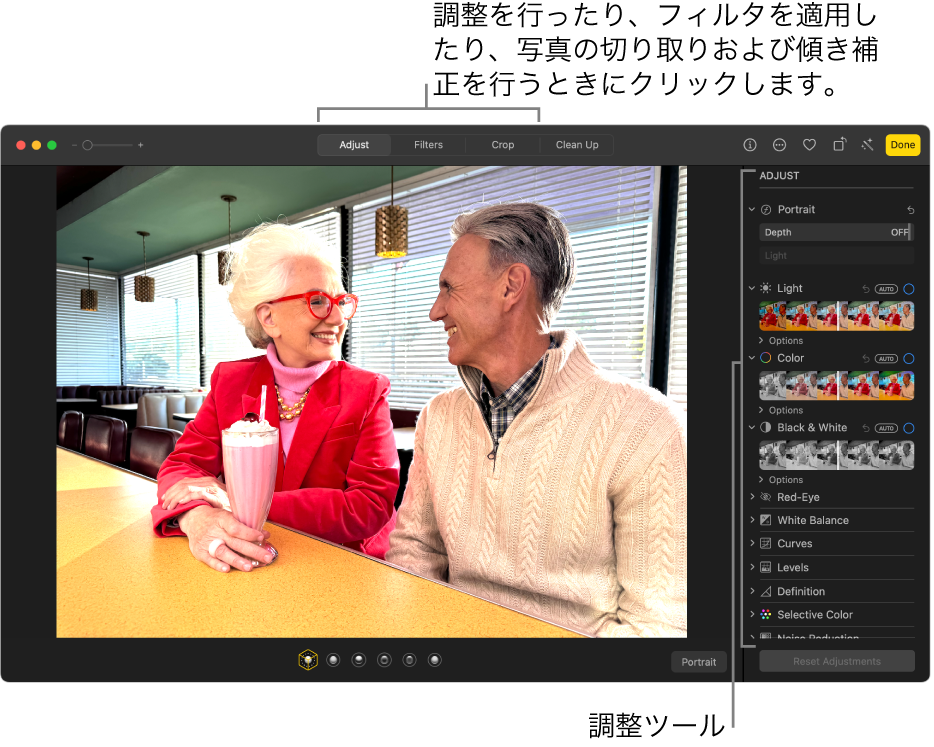
Task: Collapse the Black & White section
Action: (x=754, y=429)
